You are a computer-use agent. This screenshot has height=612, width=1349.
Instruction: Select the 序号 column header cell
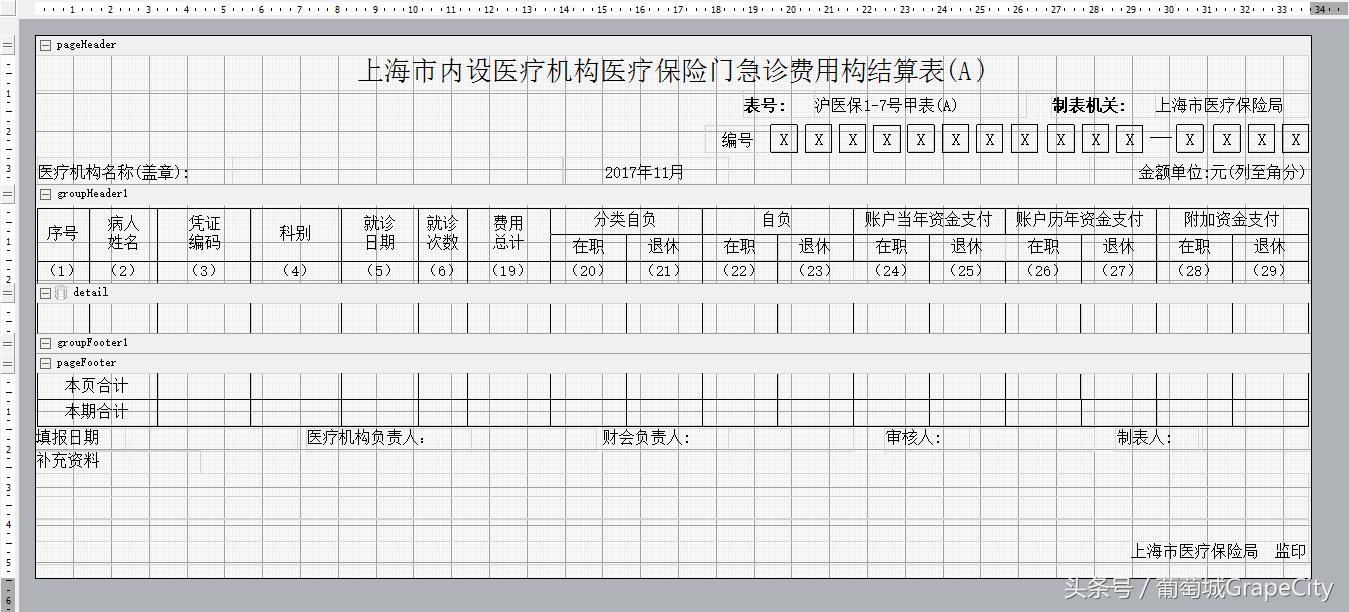61,233
